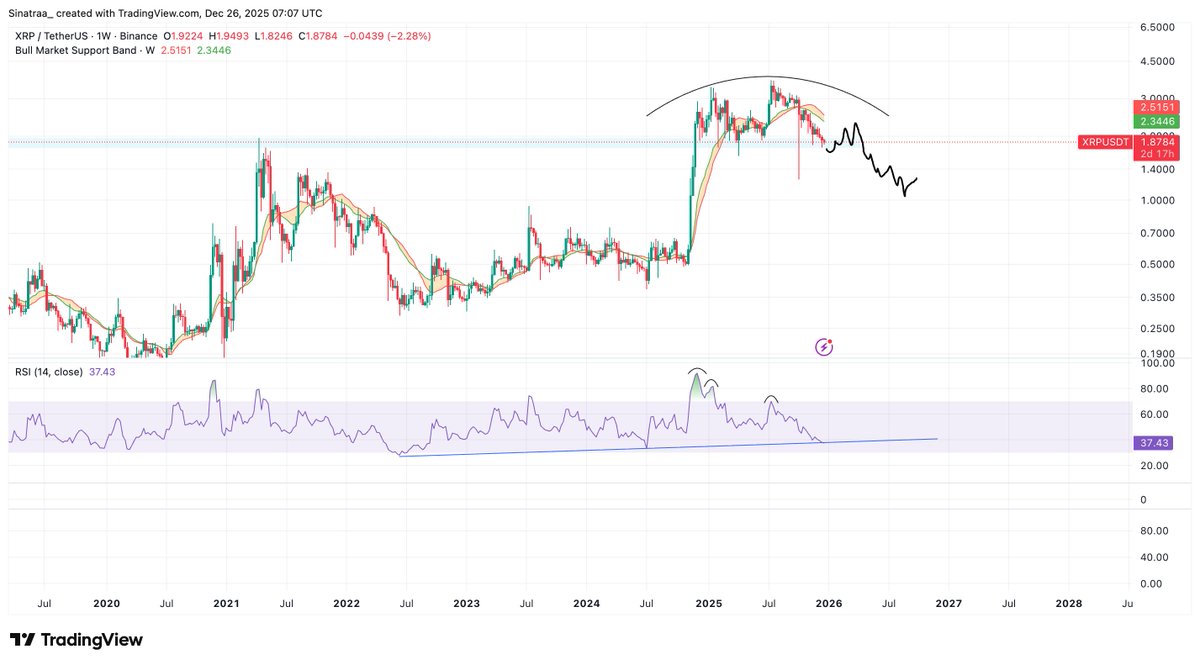1200x665 pixels.
Task: Click the 2025 time axis label
Action: tap(708, 604)
